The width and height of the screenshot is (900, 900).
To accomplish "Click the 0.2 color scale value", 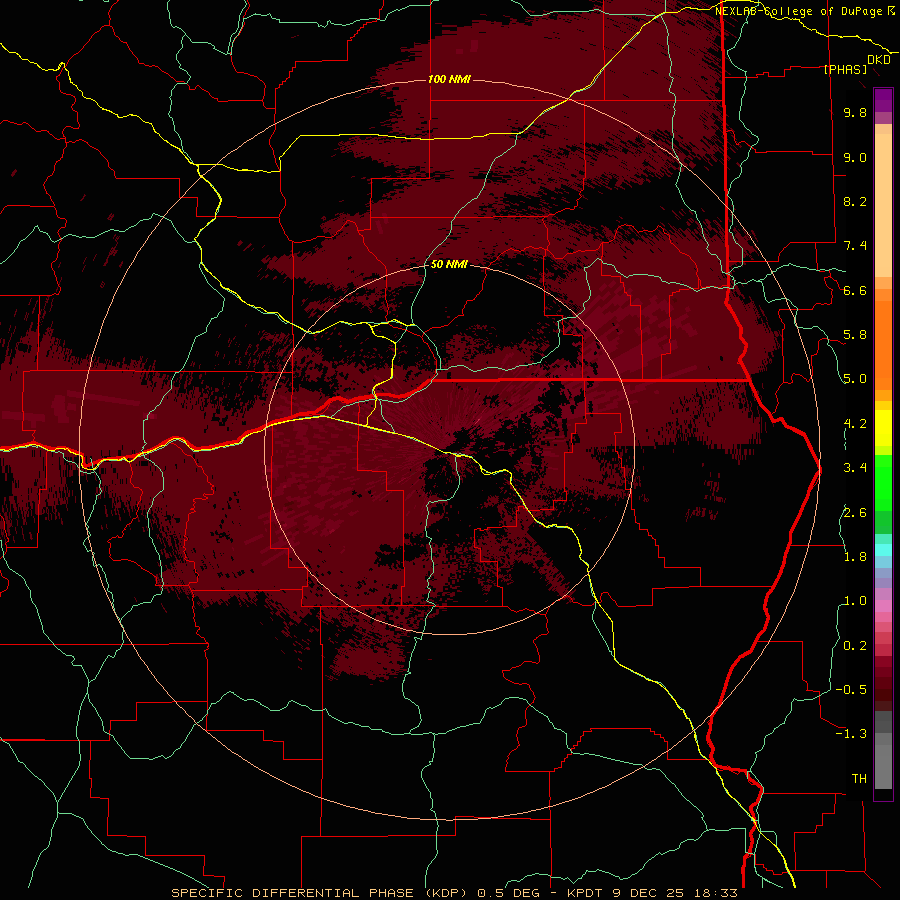I will point(855,646).
